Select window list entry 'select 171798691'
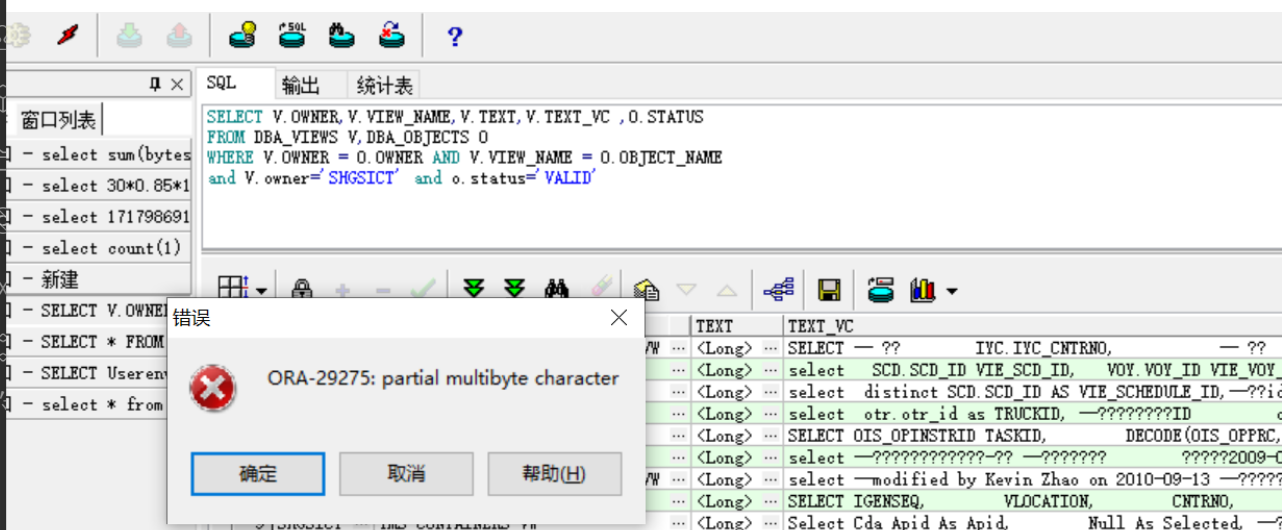Viewport: 1282px width, 530px height. click(98, 216)
